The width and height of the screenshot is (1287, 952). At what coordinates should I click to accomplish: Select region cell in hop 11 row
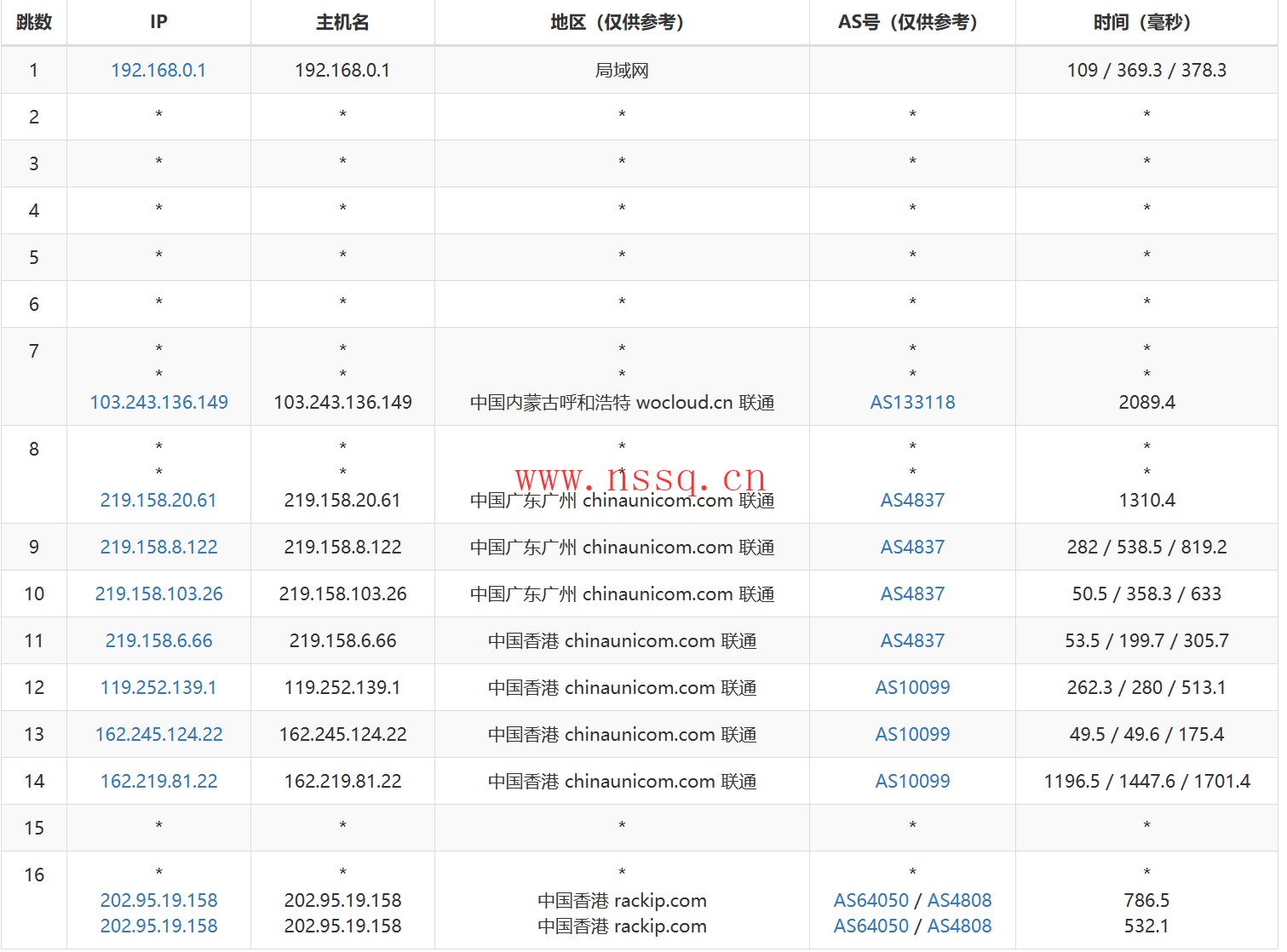pos(622,640)
